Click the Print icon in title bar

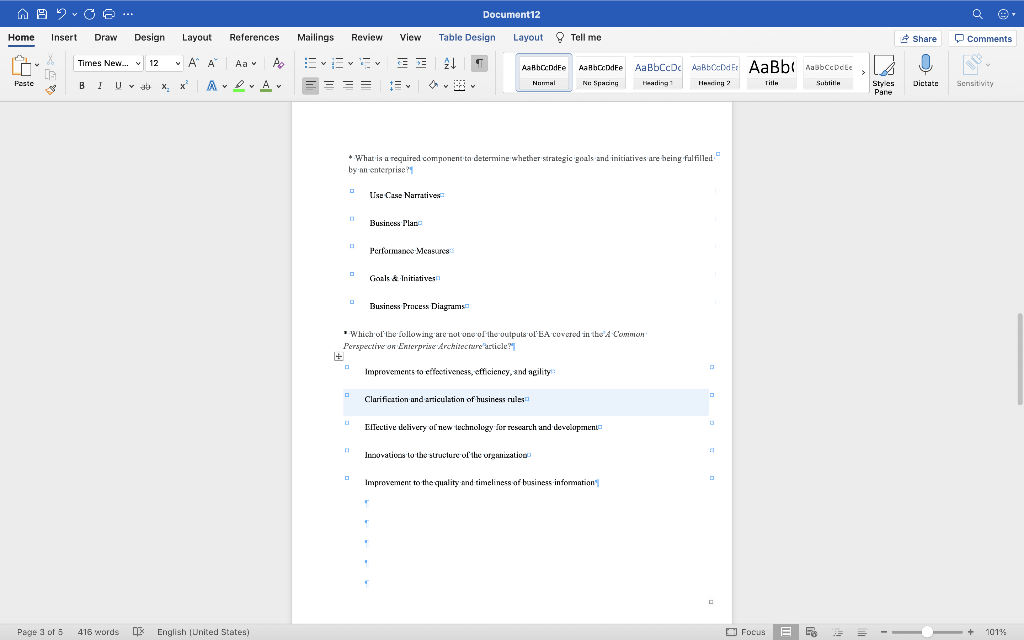(x=108, y=15)
